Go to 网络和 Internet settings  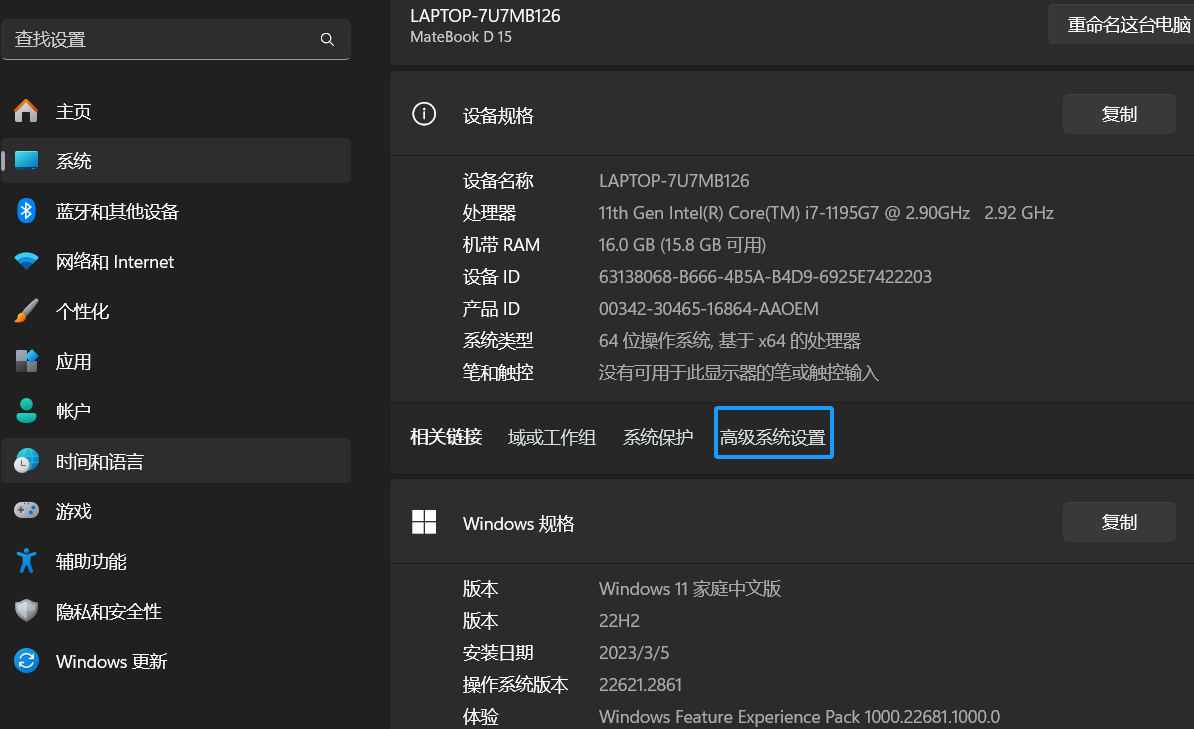pos(176,261)
